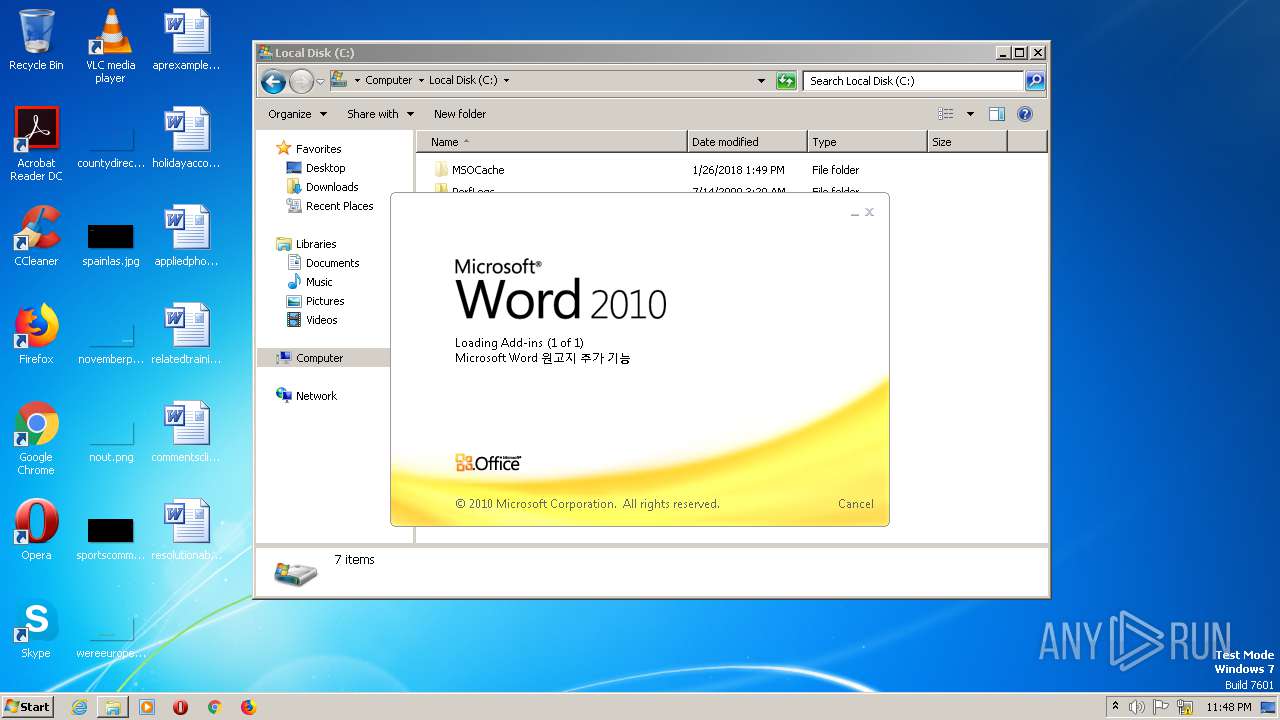Sort by the Size column header

coord(967,142)
